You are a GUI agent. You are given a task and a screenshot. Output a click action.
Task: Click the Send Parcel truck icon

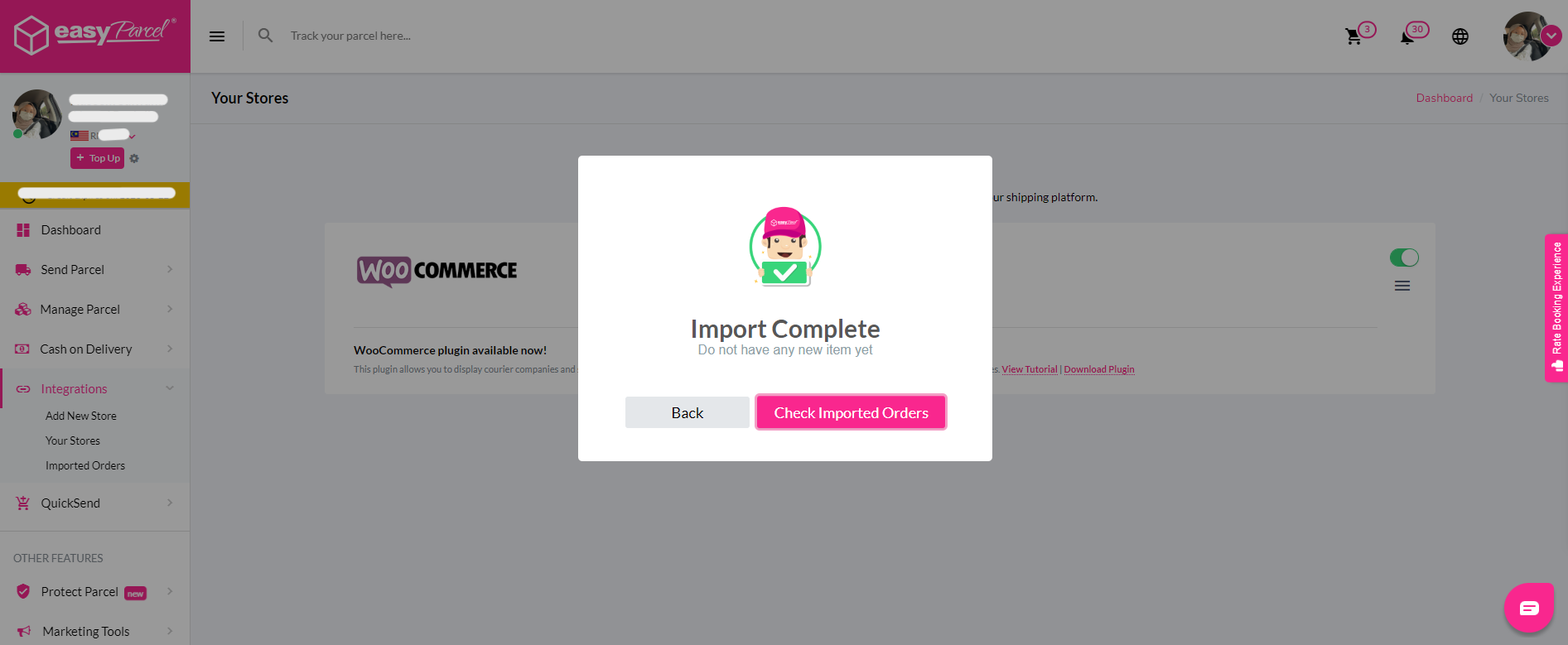point(23,270)
